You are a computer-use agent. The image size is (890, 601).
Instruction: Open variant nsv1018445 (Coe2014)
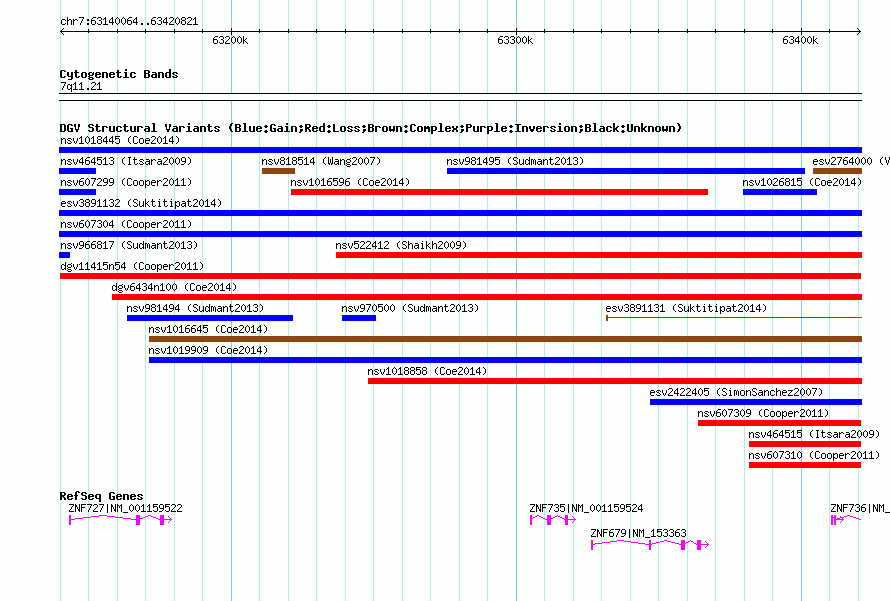pyautogui.click(x=460, y=150)
